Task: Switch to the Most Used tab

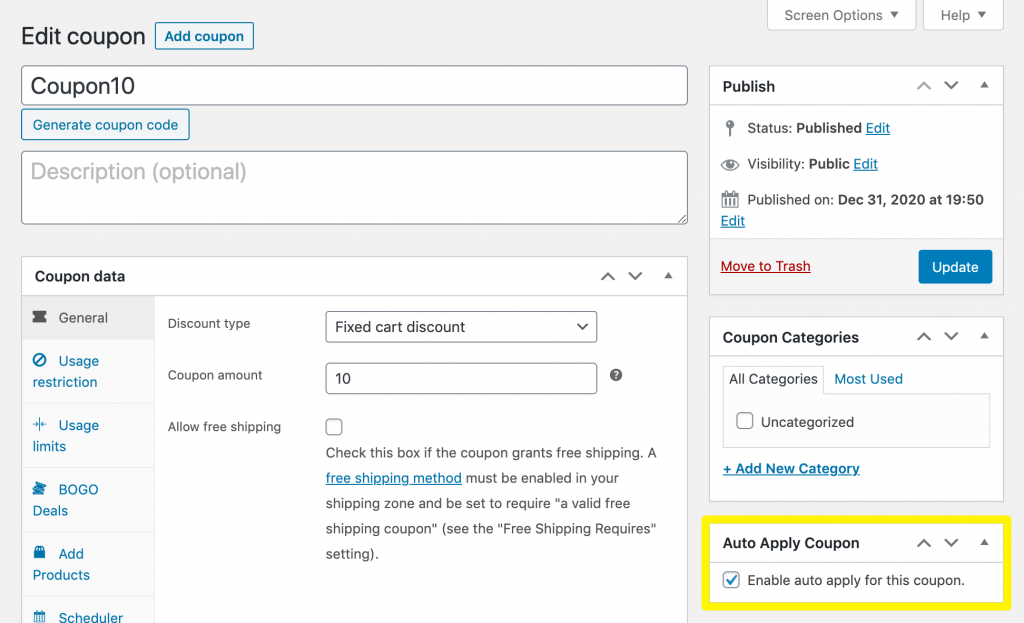Action: click(x=869, y=379)
